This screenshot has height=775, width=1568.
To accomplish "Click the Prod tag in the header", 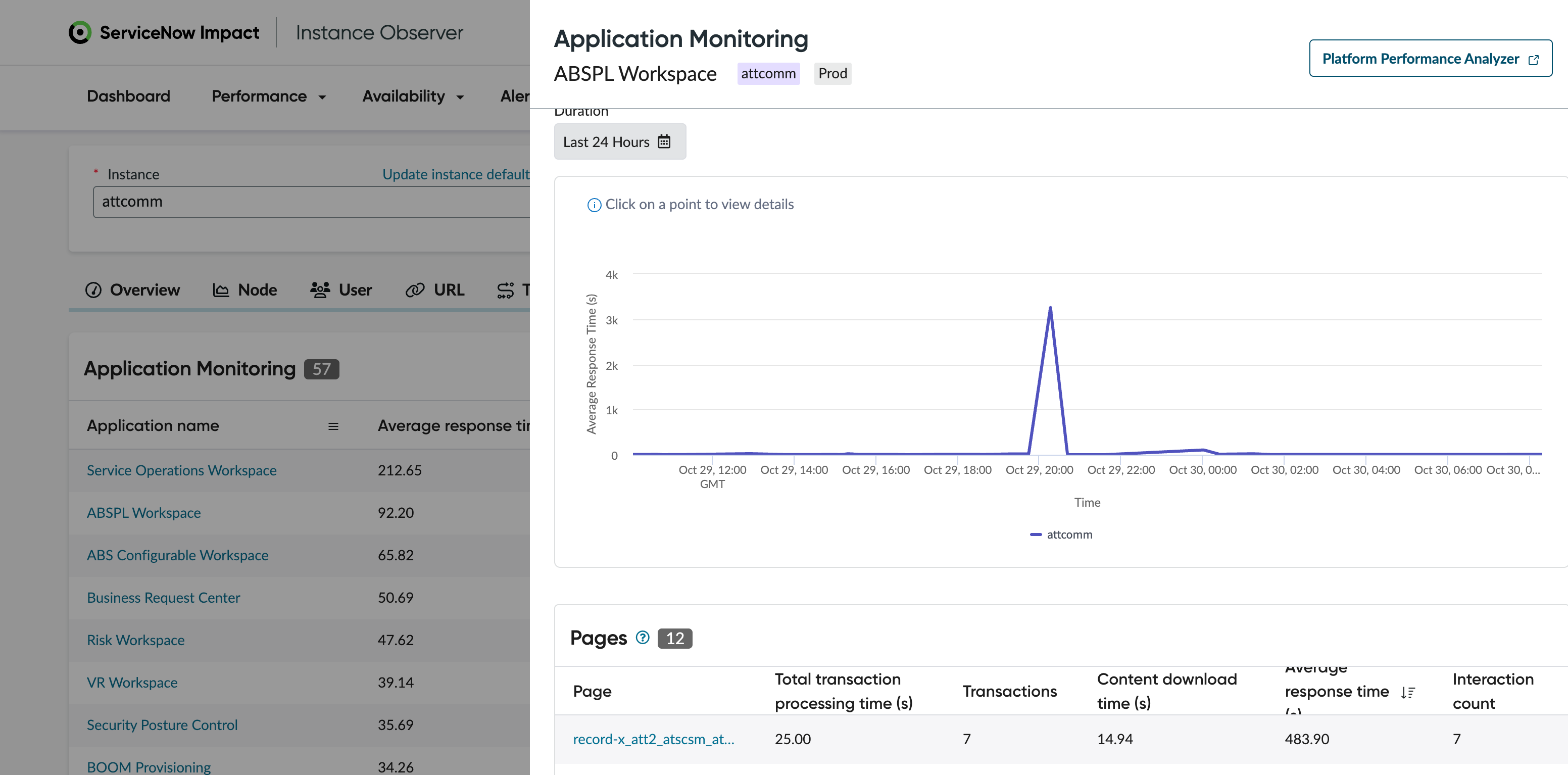I will point(832,74).
